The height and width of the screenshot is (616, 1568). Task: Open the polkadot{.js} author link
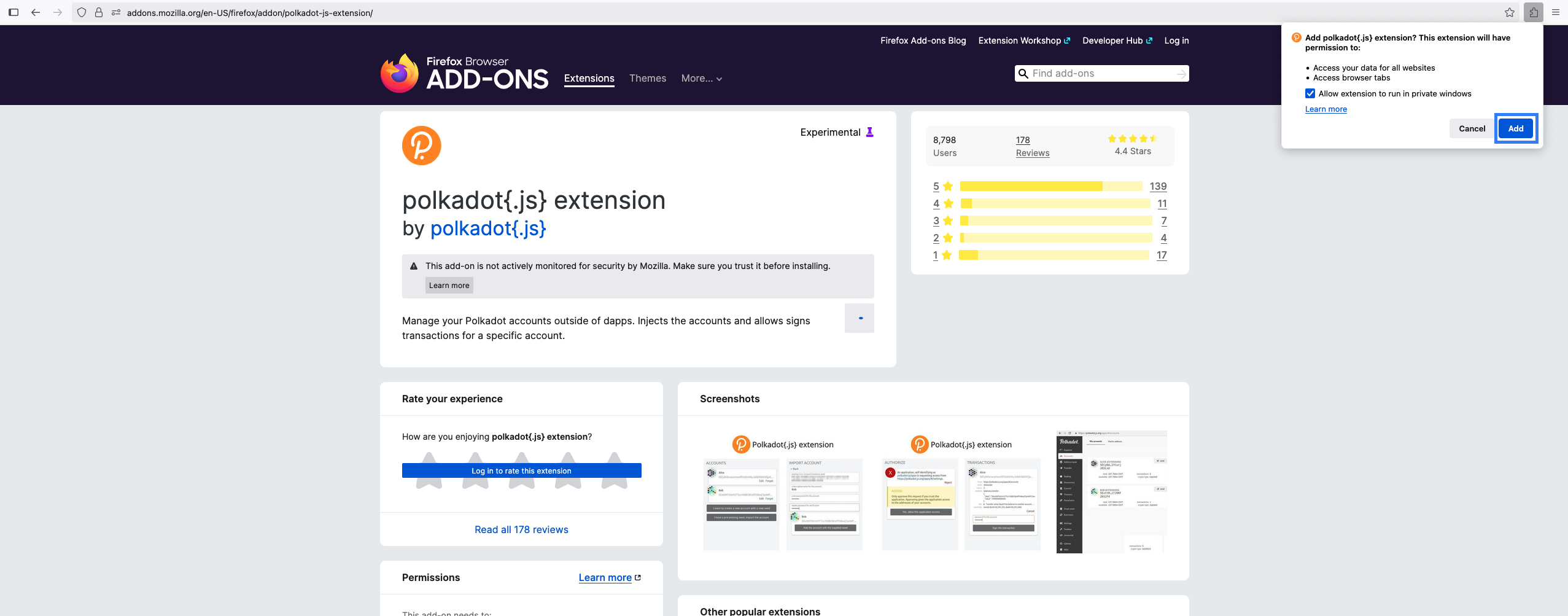(x=488, y=228)
